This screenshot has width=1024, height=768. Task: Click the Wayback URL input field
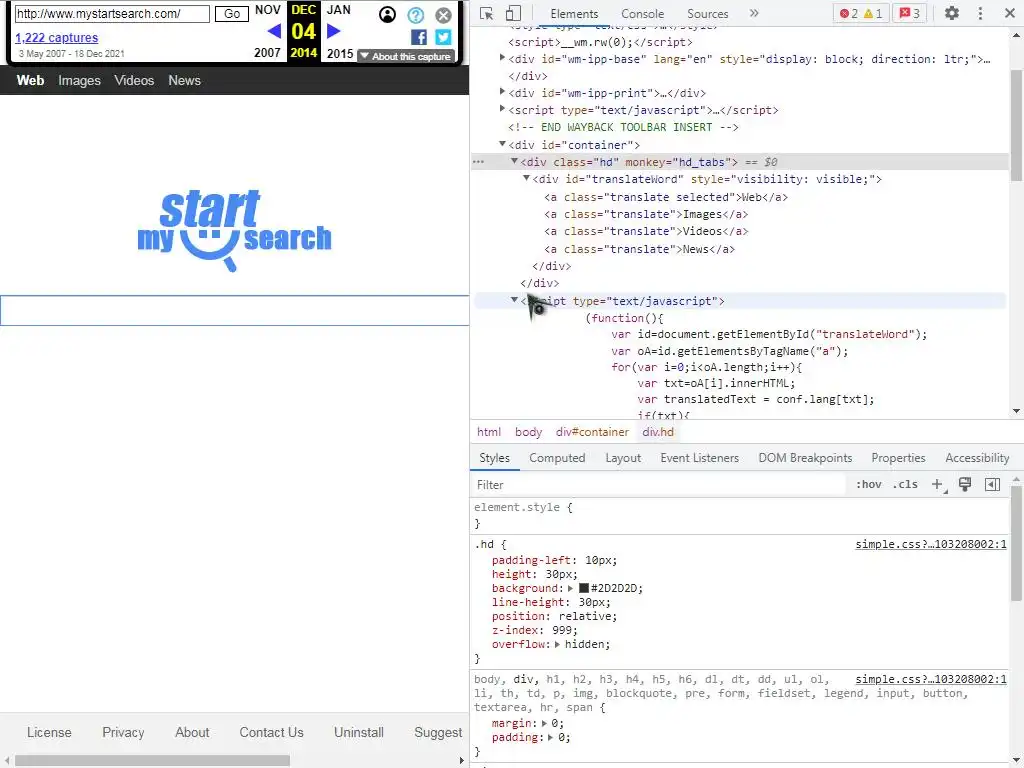112,14
